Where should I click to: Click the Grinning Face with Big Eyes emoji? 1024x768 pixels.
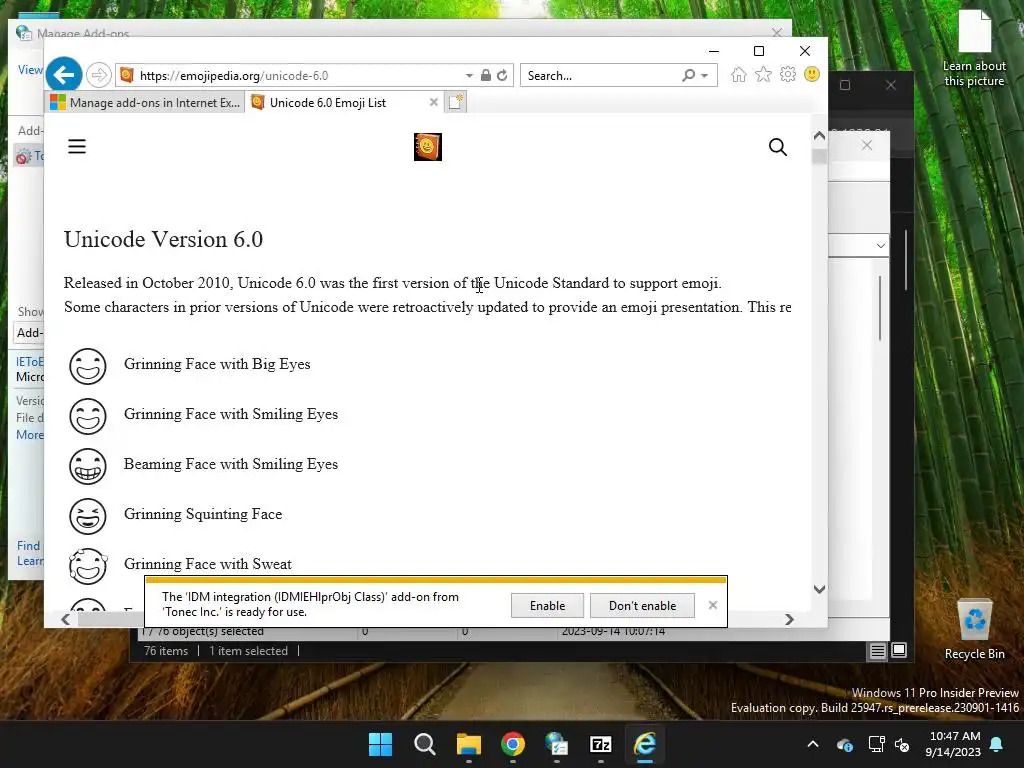pos(88,365)
